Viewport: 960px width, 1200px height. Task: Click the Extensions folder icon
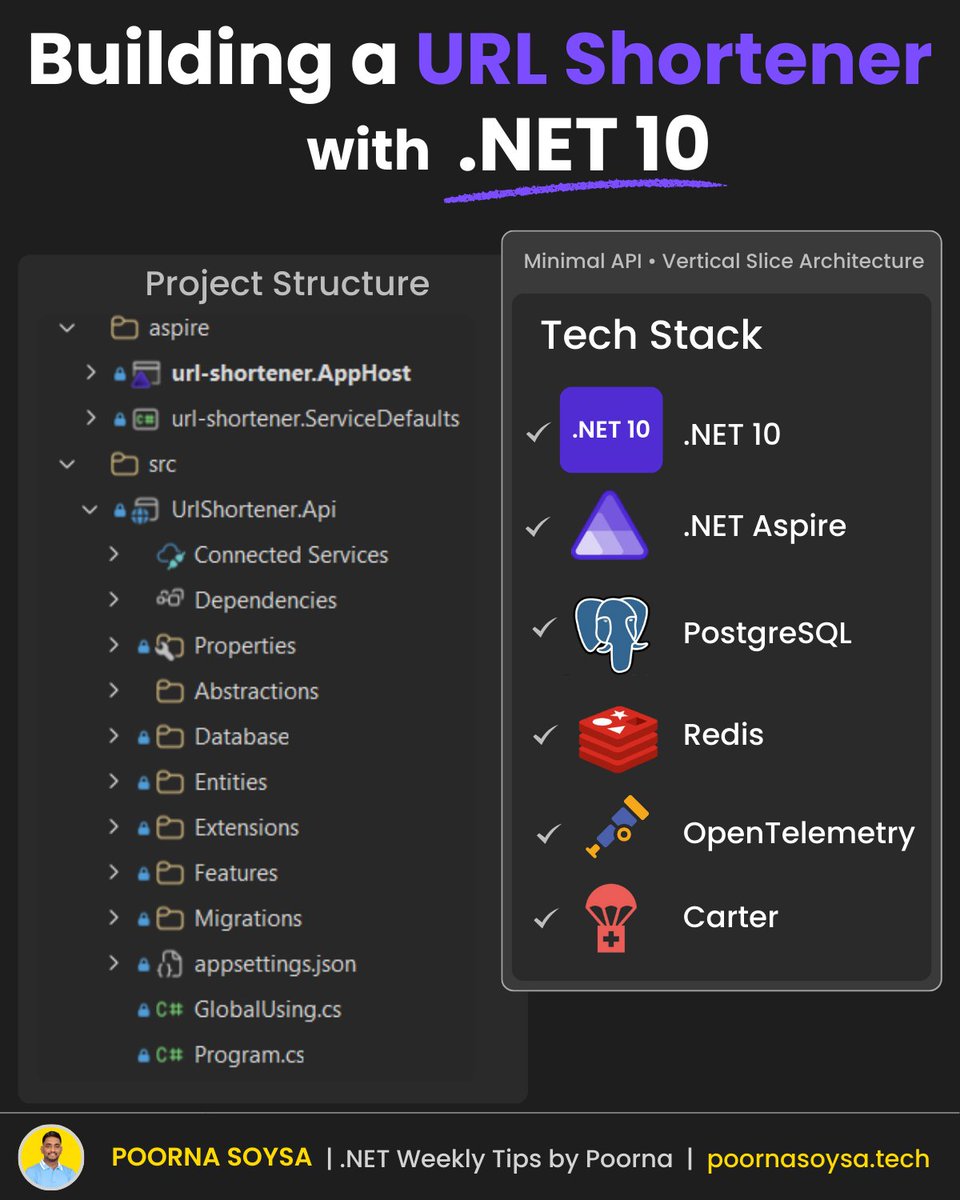pyautogui.click(x=170, y=827)
